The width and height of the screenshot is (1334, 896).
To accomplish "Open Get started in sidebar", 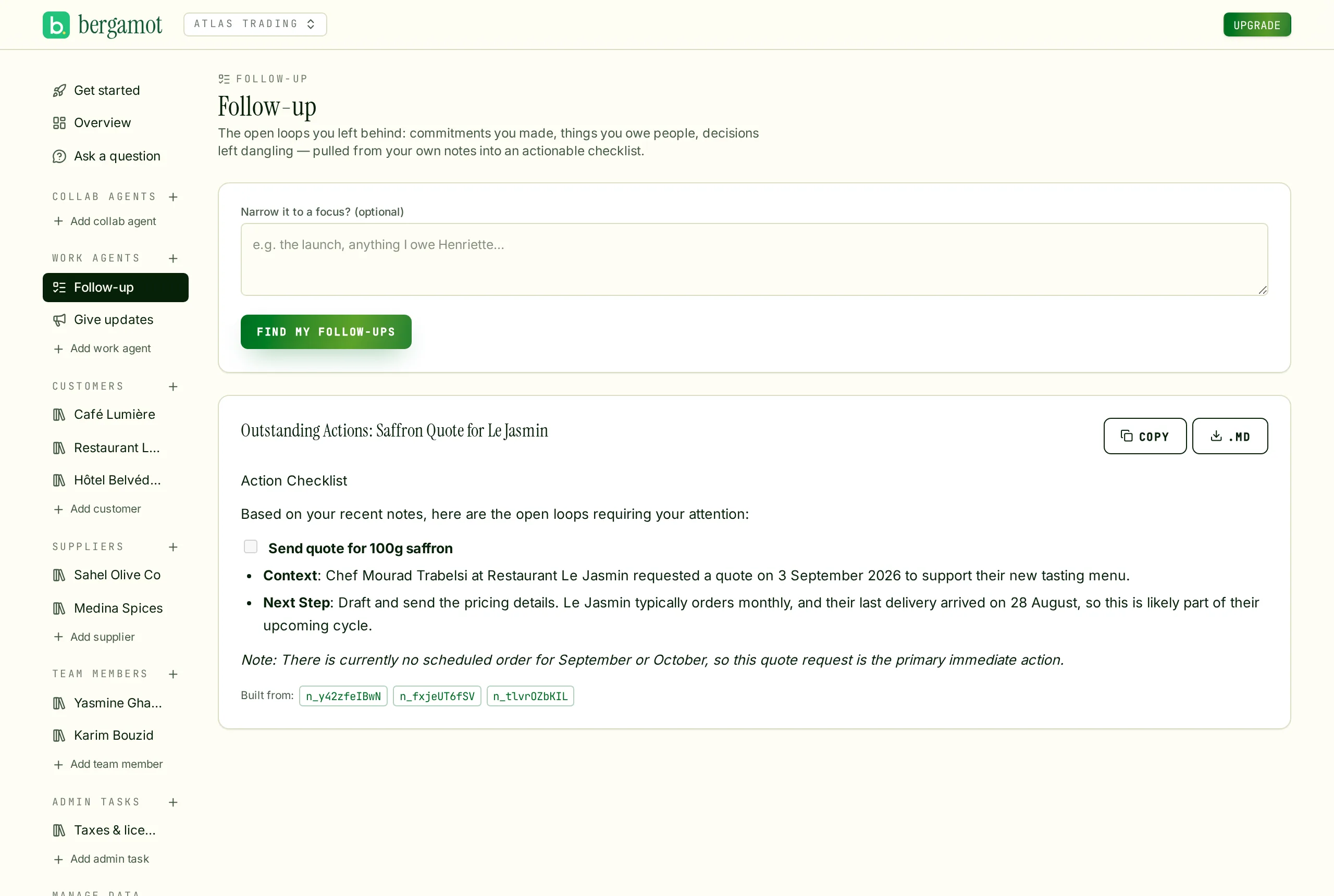I will pos(116,90).
